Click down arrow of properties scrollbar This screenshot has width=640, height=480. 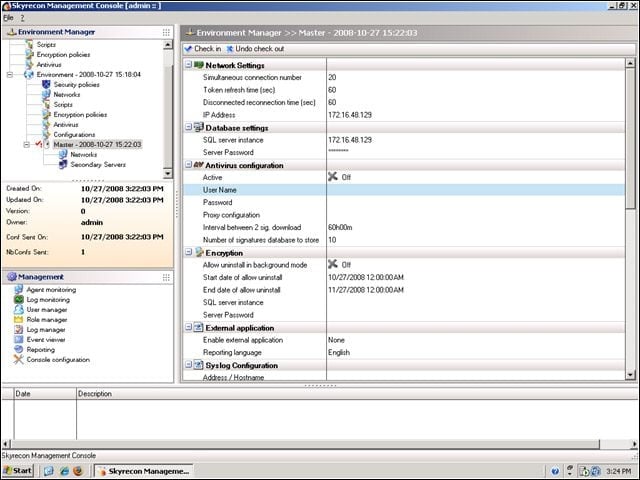point(630,375)
